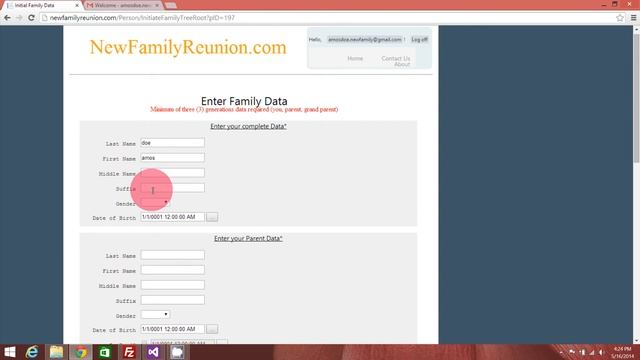Click your Date of Birth field

click(x=173, y=217)
